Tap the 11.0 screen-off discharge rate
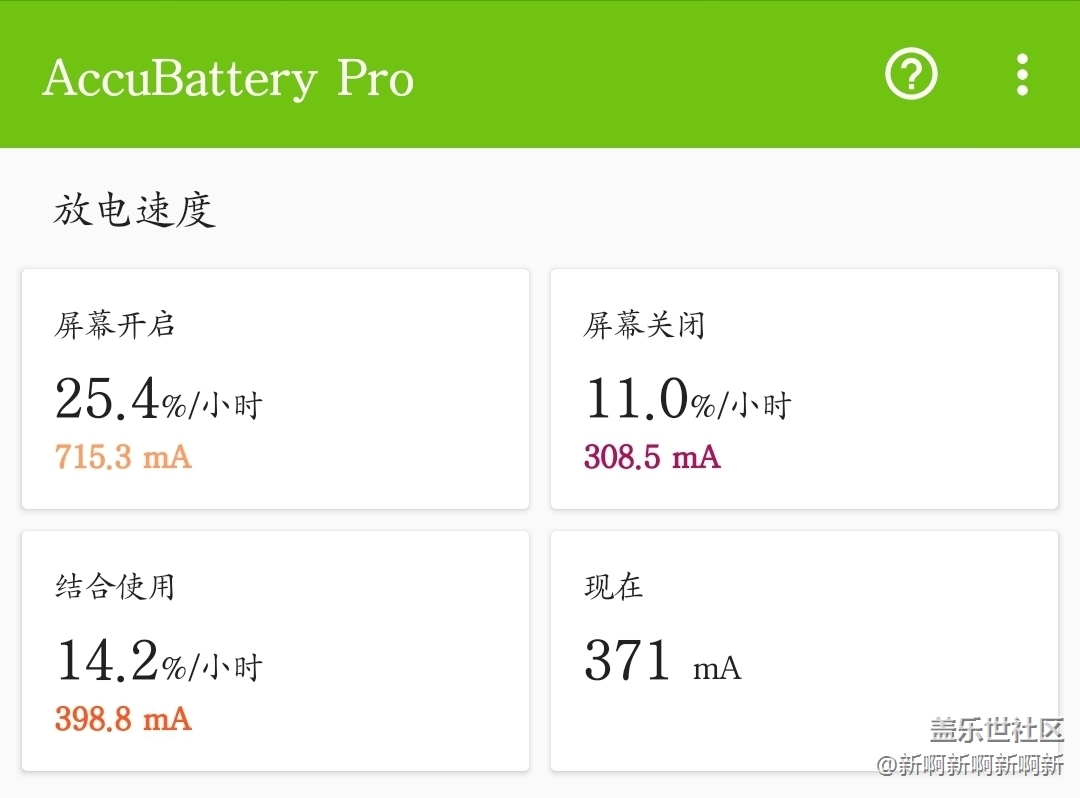The height and width of the screenshot is (798, 1080). 636,399
